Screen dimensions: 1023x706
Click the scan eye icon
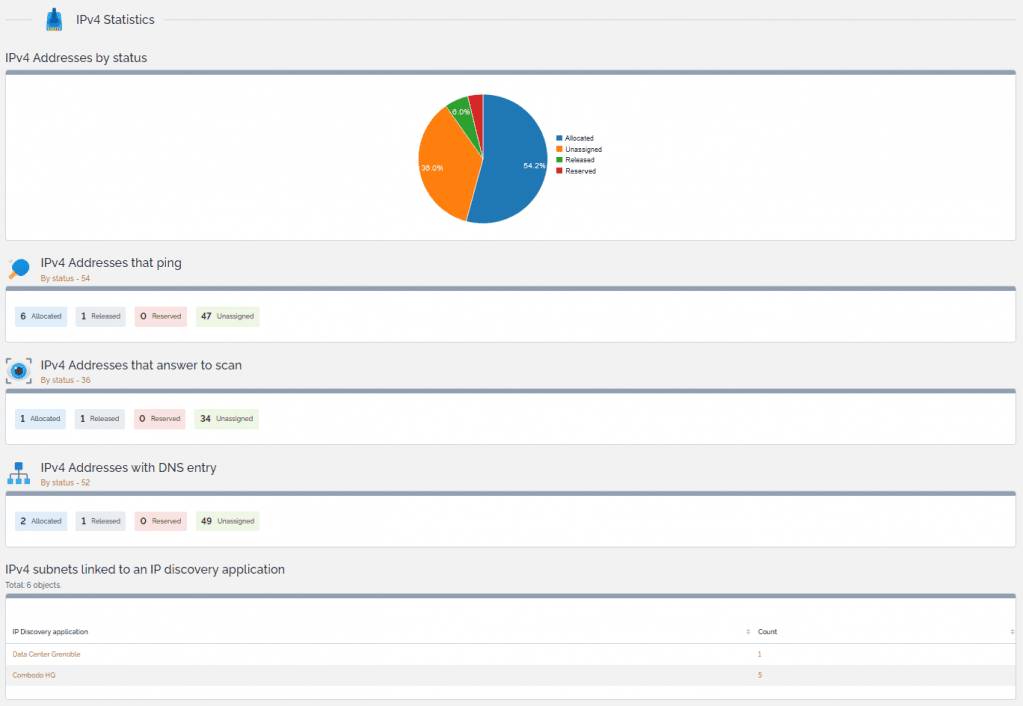(x=18, y=371)
